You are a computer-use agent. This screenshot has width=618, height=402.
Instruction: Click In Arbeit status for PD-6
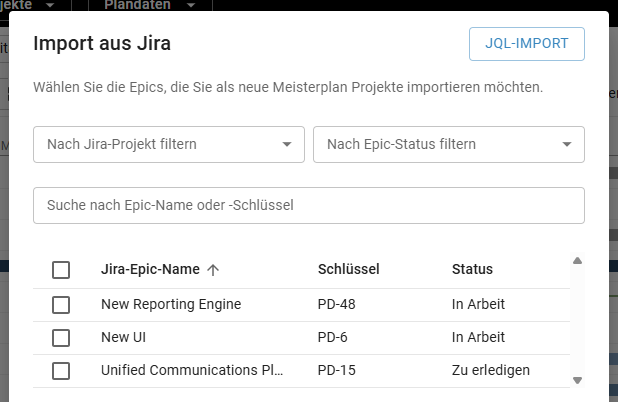478,337
